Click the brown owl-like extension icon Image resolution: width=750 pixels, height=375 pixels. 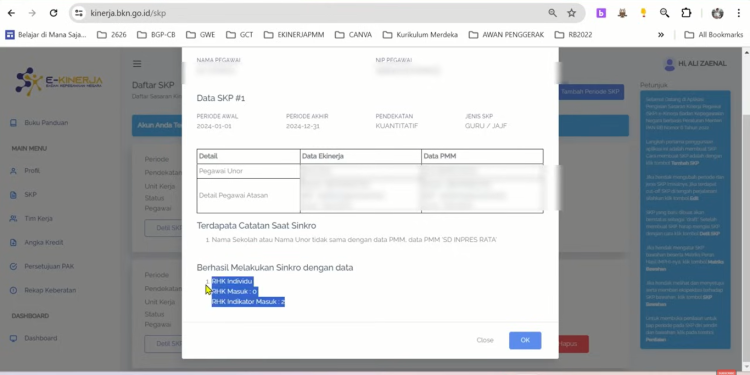[622, 13]
